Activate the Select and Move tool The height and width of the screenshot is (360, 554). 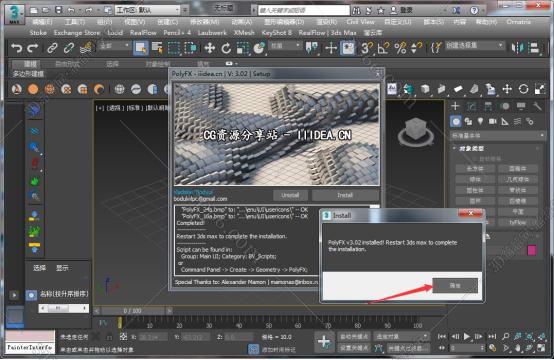coord(210,48)
